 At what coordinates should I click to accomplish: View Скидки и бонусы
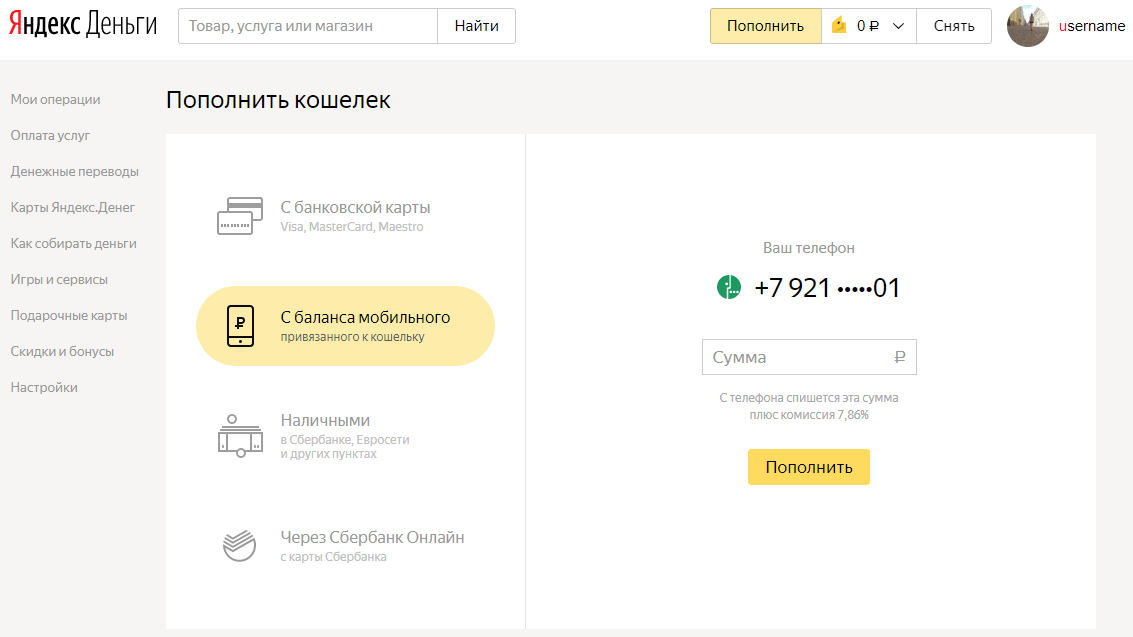click(x=62, y=352)
